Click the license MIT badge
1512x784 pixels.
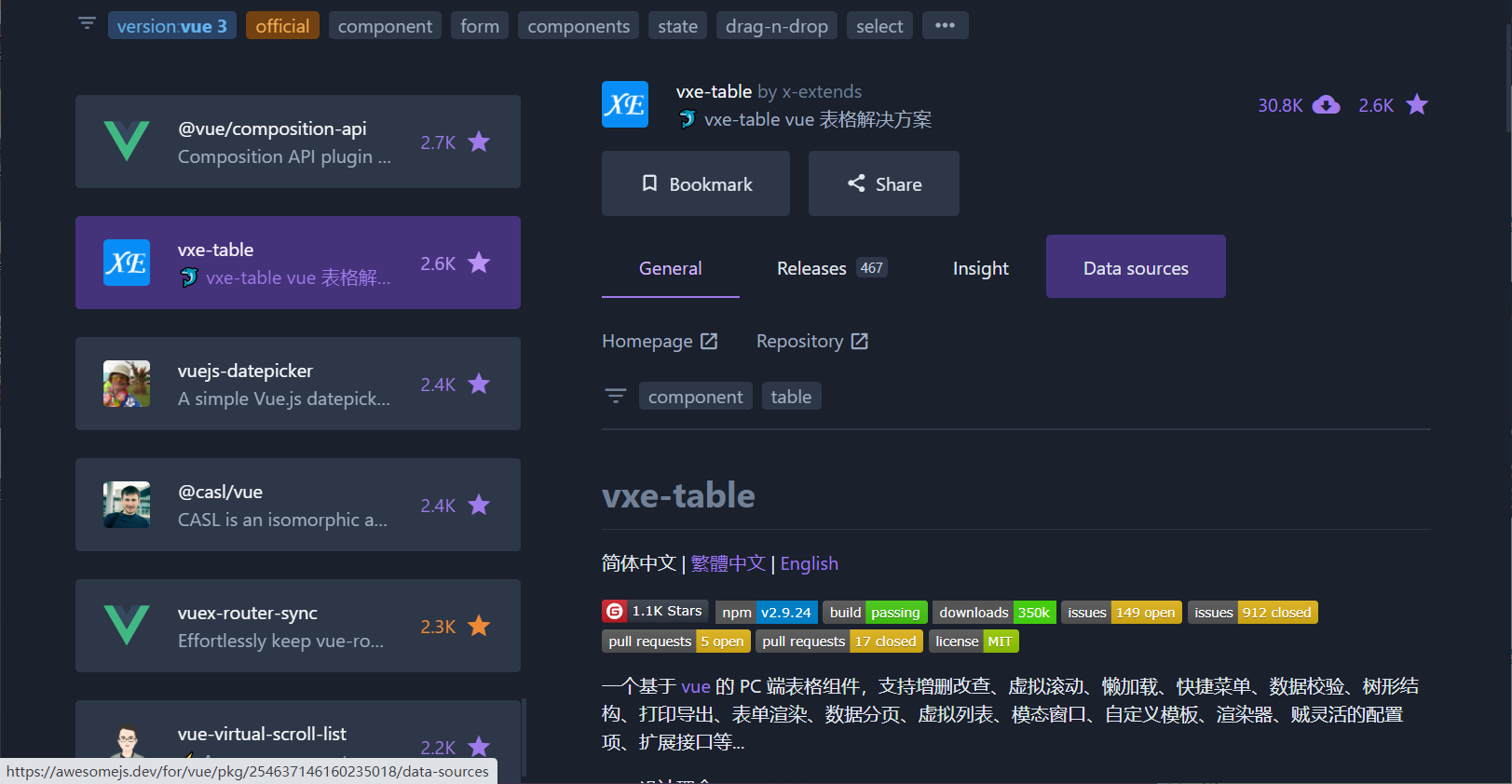point(974,641)
